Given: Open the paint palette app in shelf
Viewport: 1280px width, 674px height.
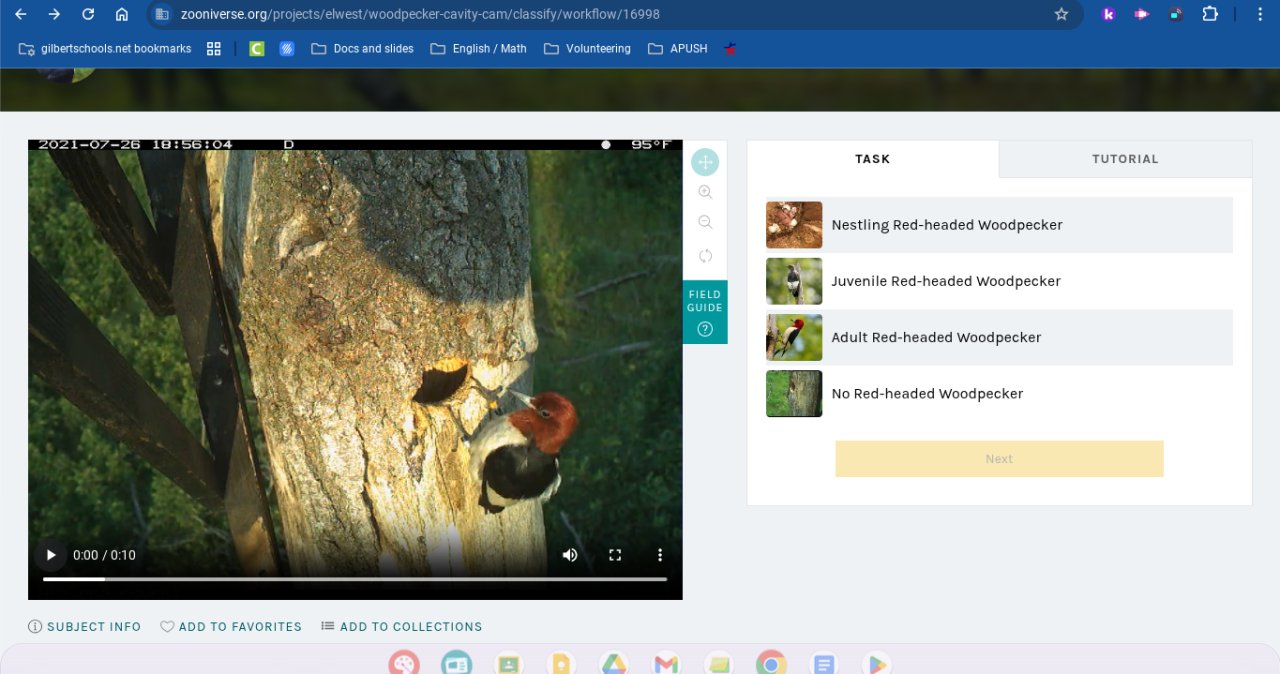Looking at the screenshot, I should (x=404, y=663).
